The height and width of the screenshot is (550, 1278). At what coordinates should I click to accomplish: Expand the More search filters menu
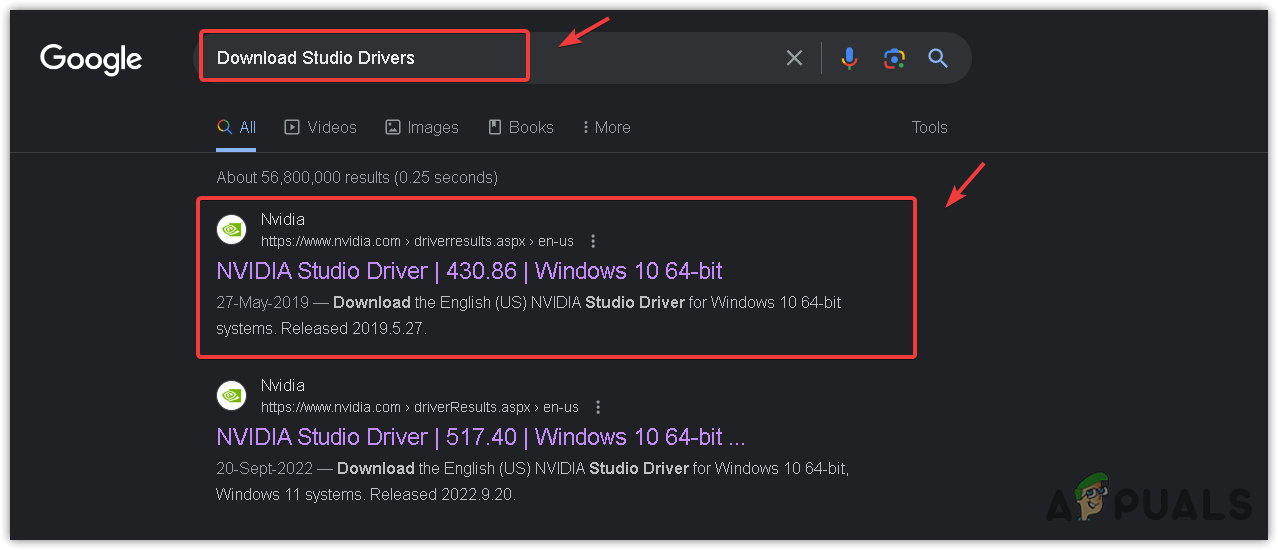pyautogui.click(x=606, y=127)
